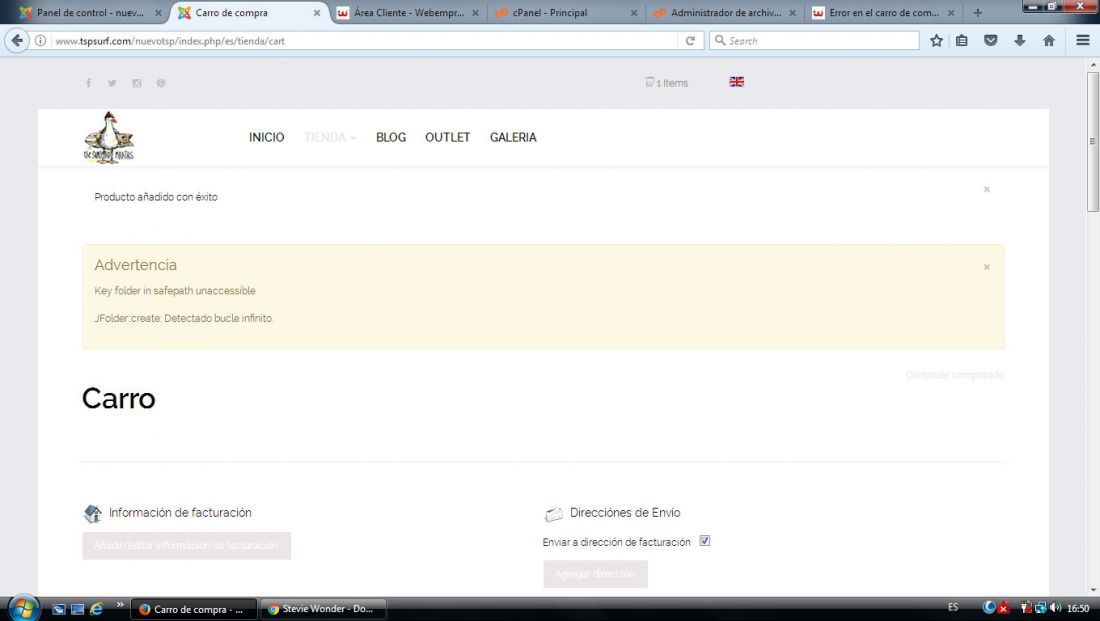Click the duck pirate site logo
This screenshot has width=1100, height=621.
[x=109, y=138]
